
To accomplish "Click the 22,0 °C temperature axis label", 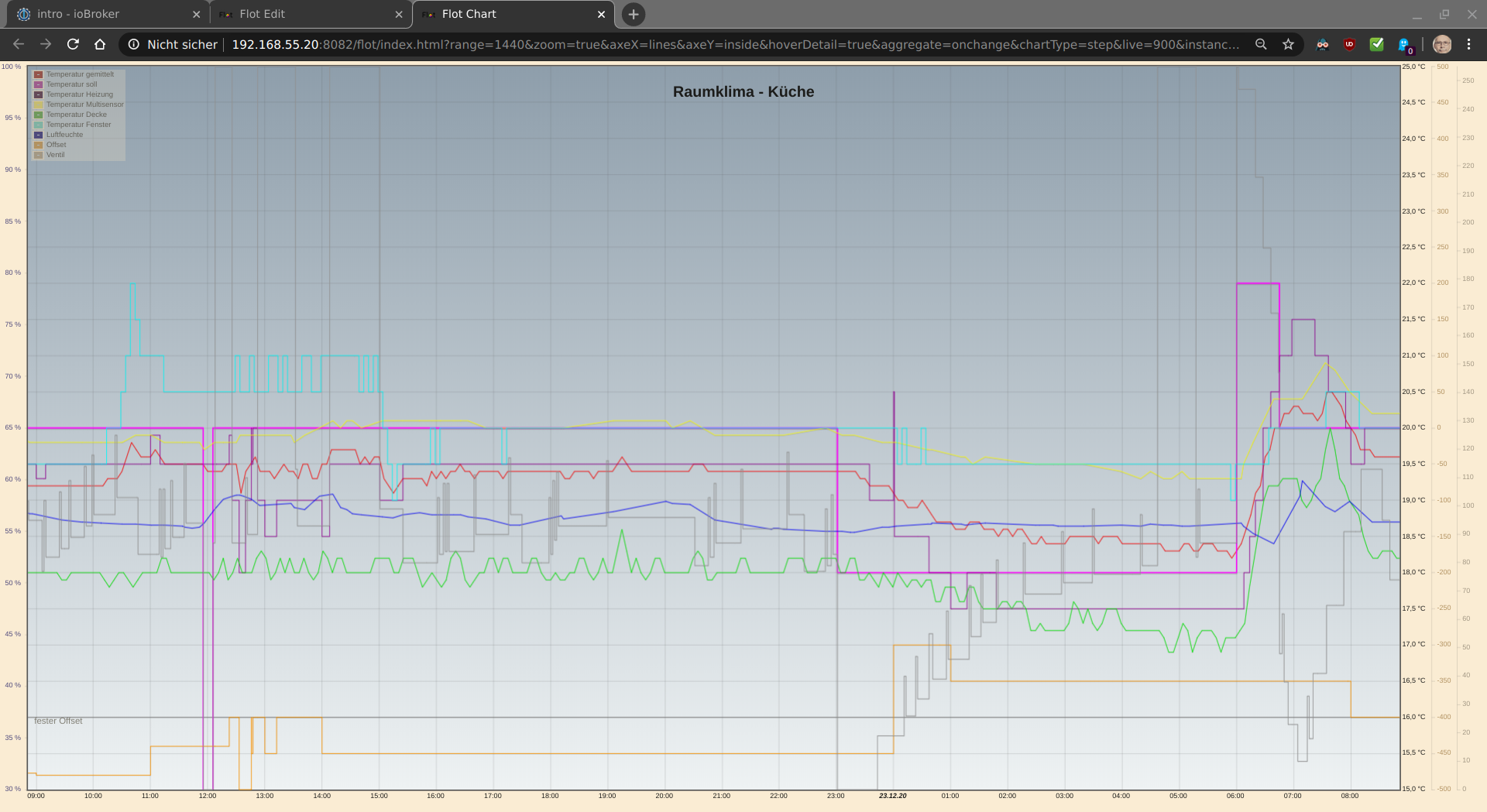I will (1413, 283).
